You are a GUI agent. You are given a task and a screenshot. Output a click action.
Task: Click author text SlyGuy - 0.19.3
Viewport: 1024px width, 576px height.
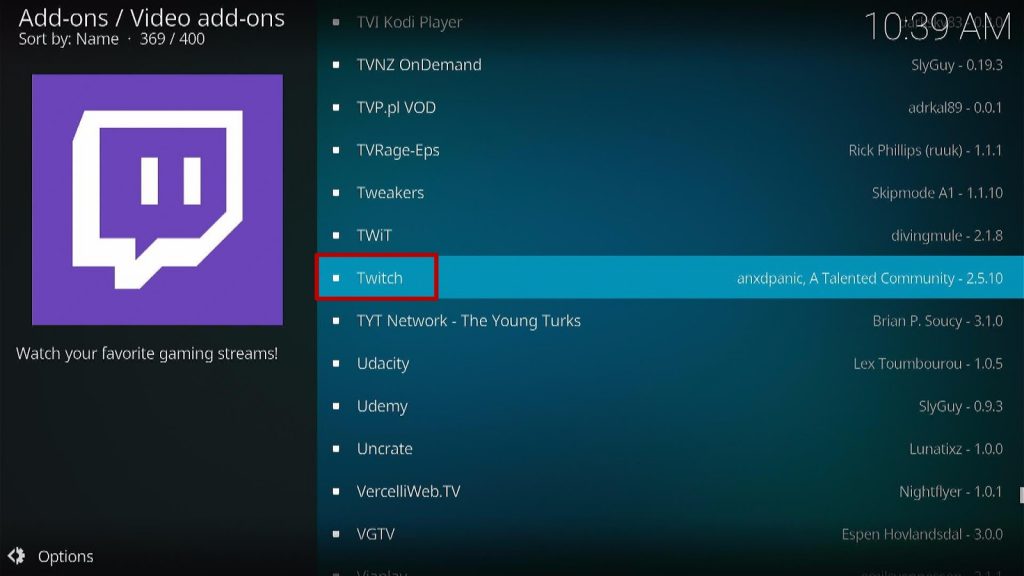(957, 65)
